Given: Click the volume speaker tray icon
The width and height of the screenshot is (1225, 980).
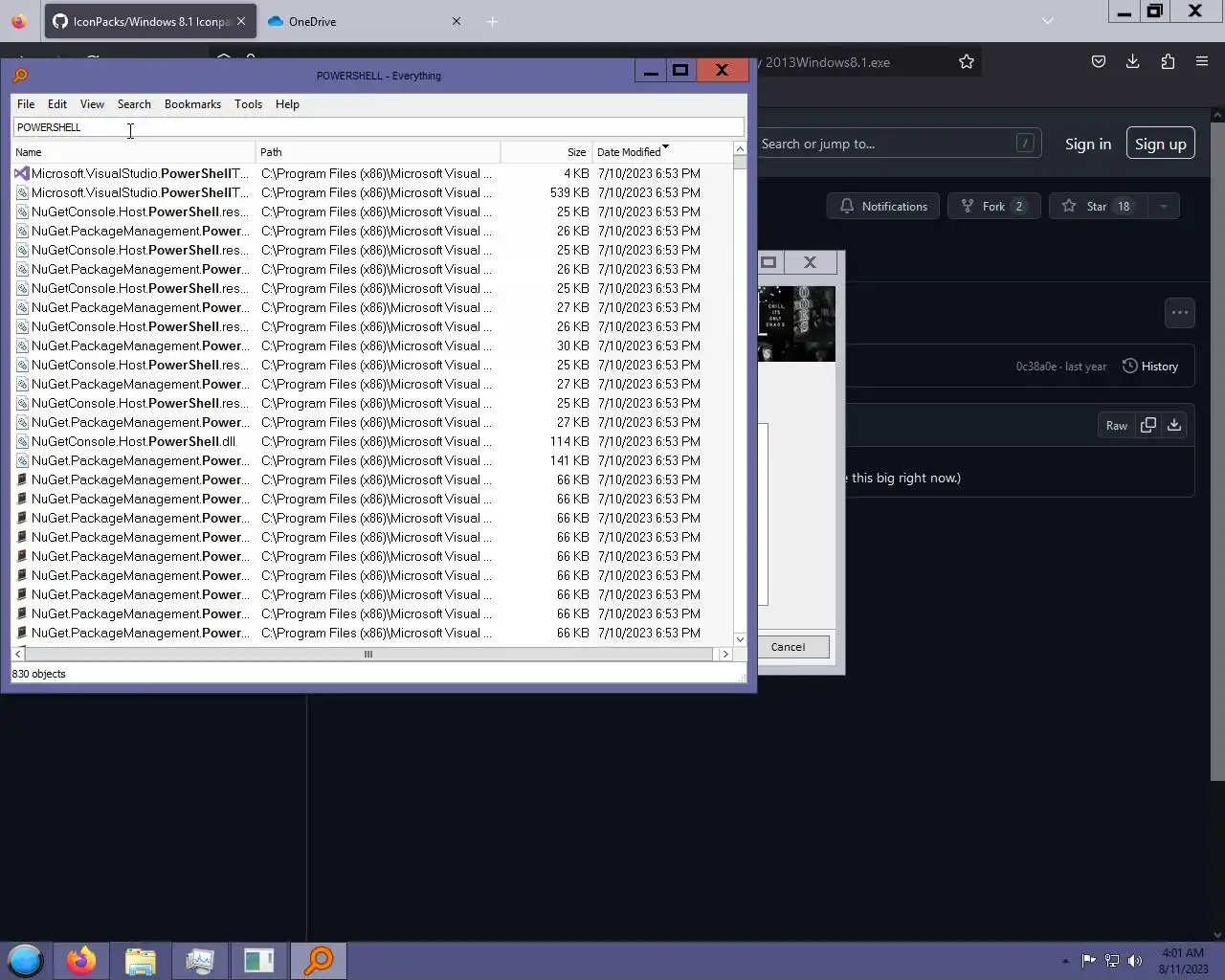Looking at the screenshot, I should click(x=1136, y=961).
